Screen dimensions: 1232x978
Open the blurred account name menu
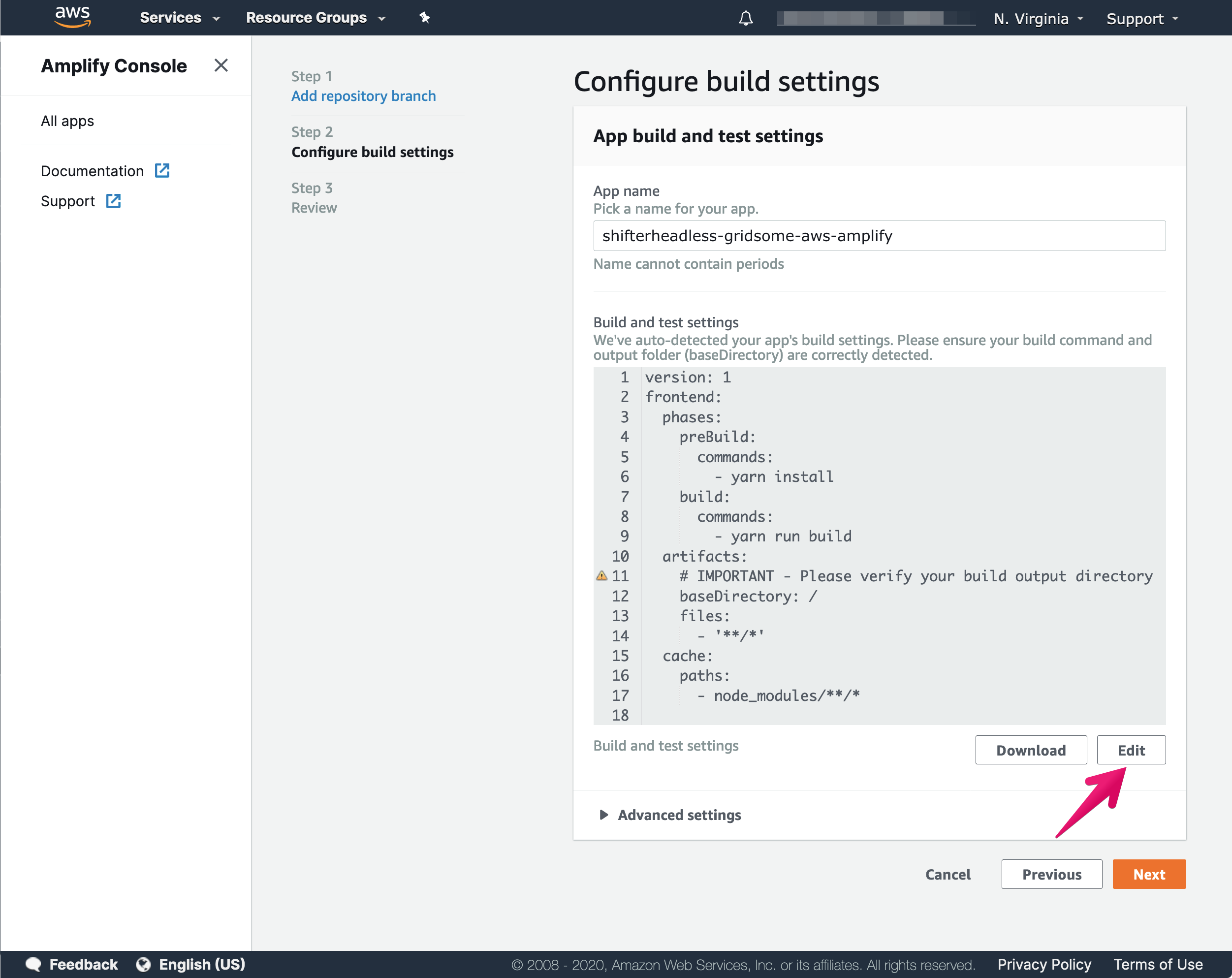click(876, 19)
